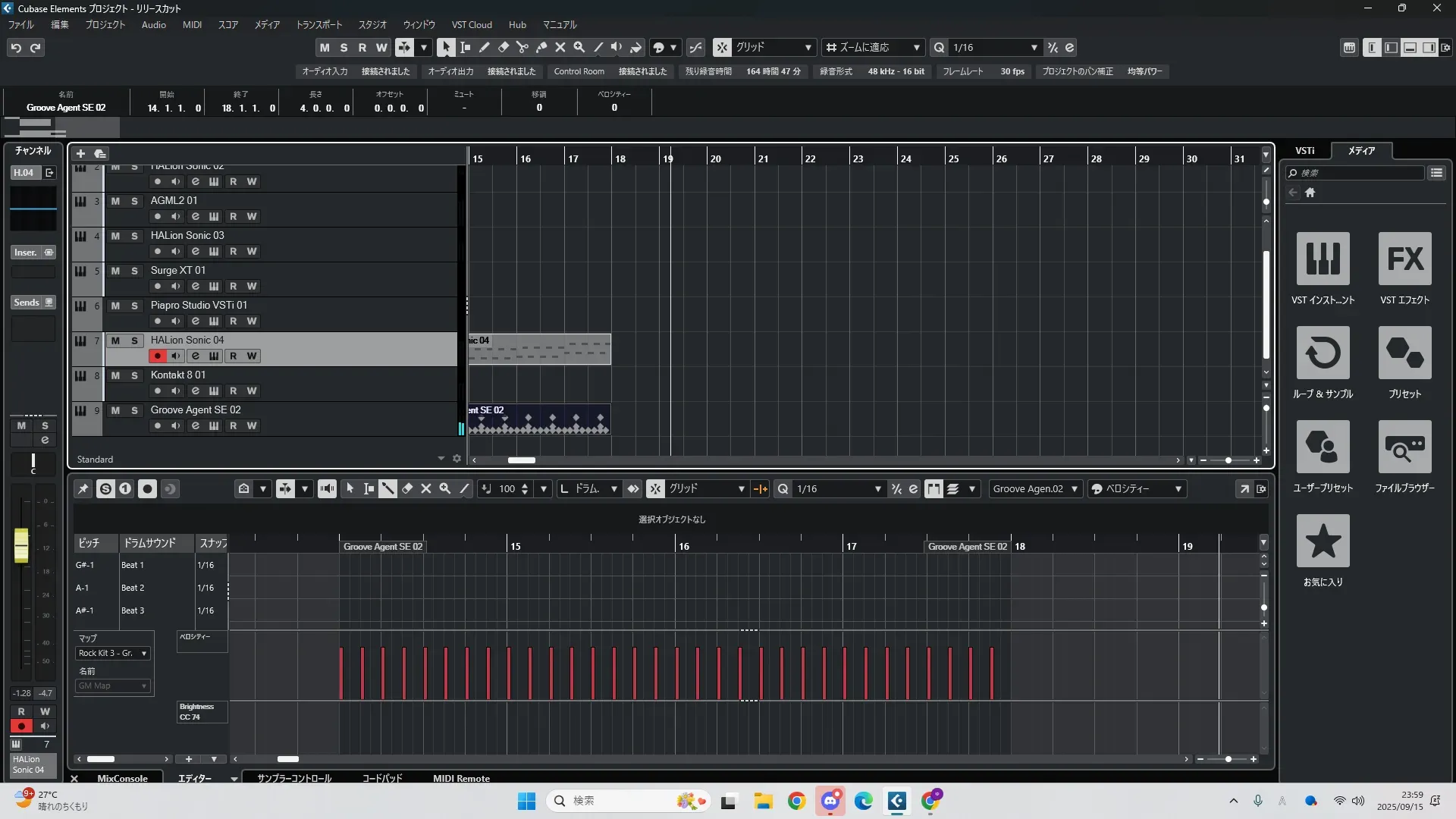Switch to the MixConsole tab
The image size is (1456, 819).
tap(122, 778)
